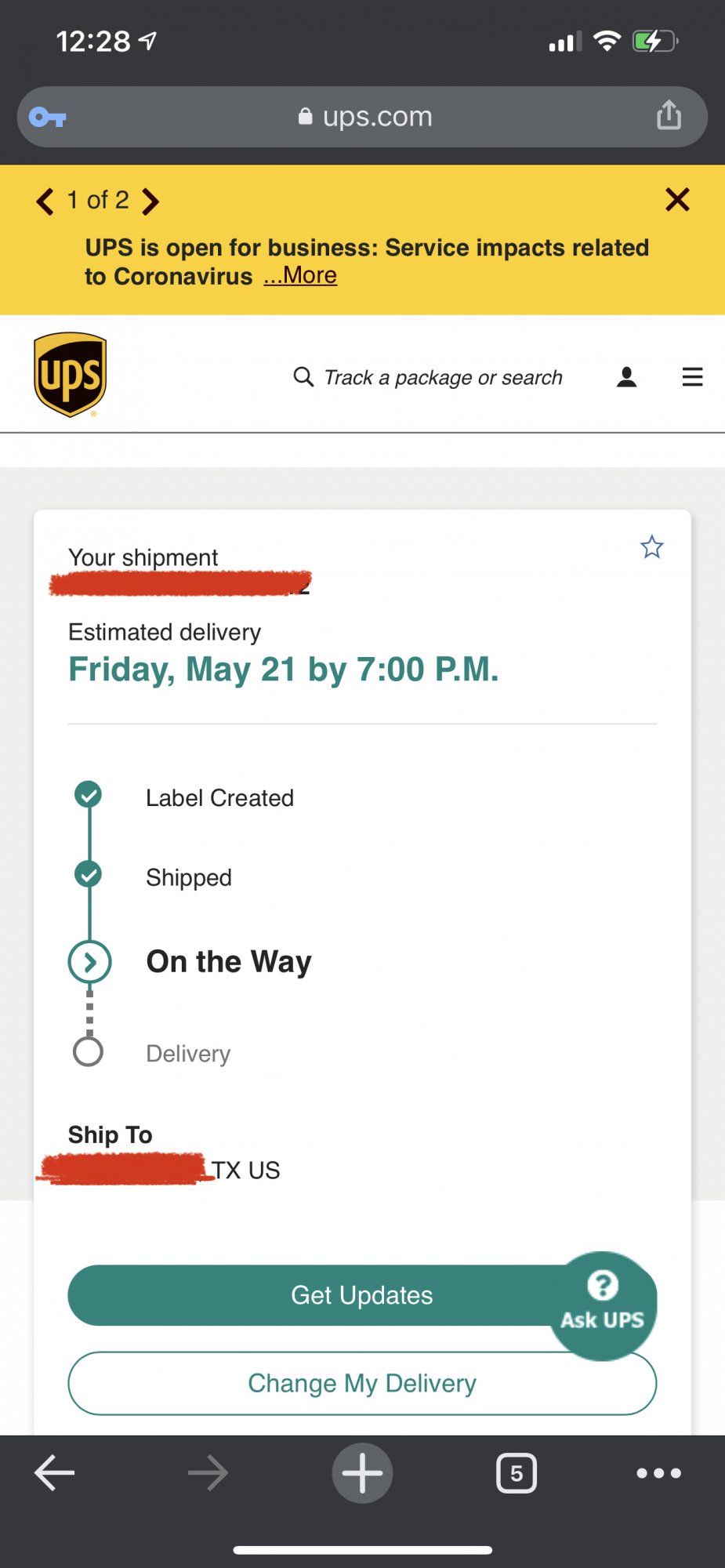The image size is (725, 1568).
Task: Close the yellow alert banner
Action: [677, 200]
